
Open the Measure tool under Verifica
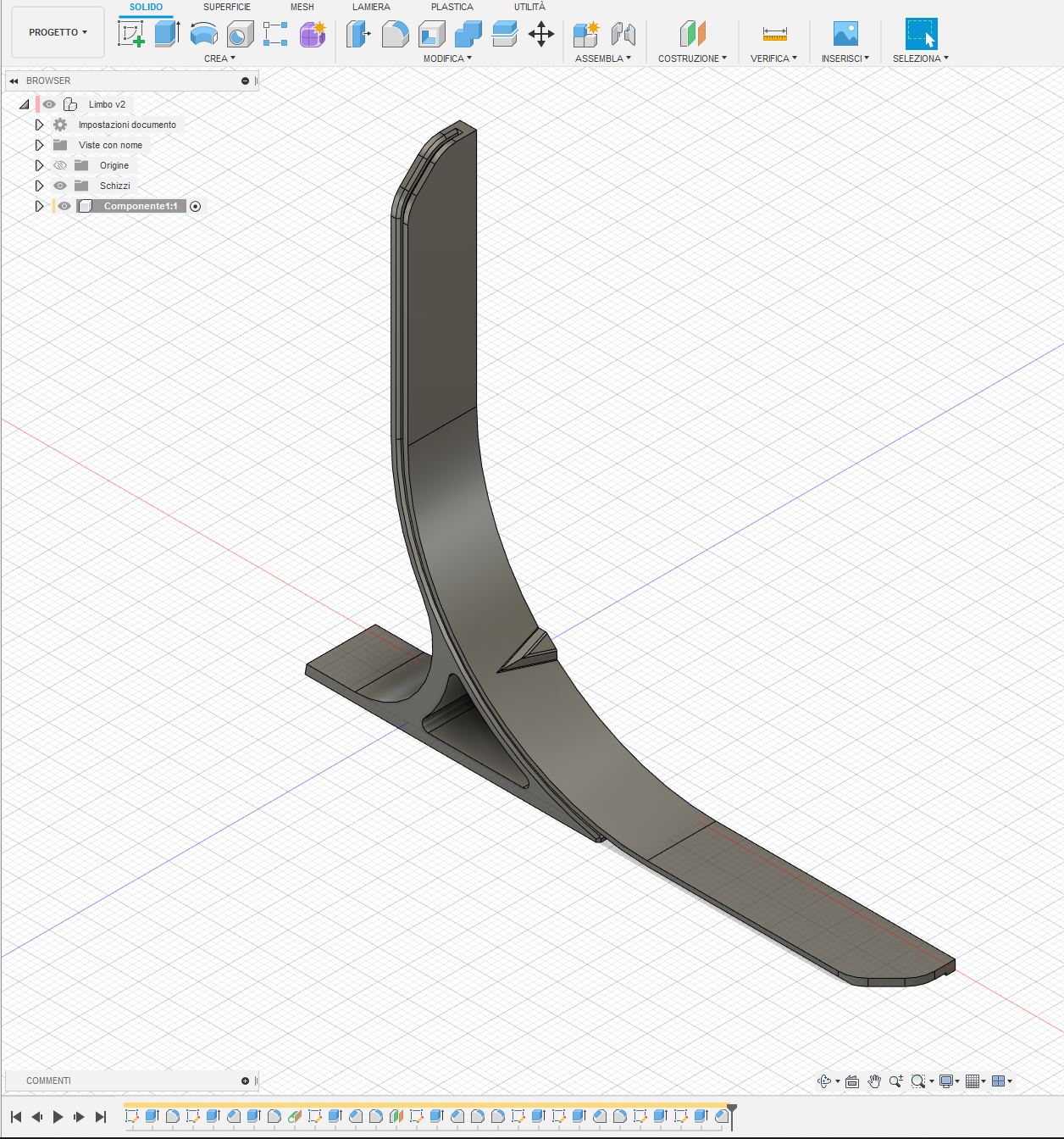coord(774,35)
